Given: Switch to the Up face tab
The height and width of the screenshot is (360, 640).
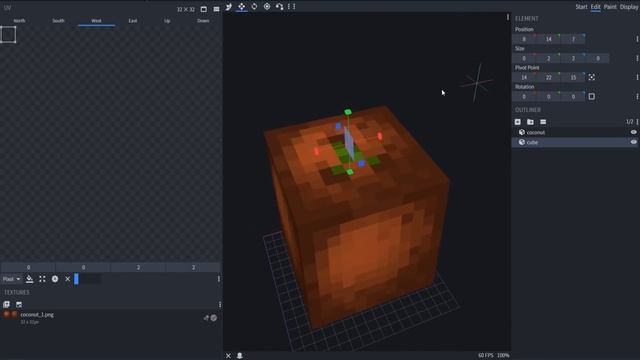Looking at the screenshot, I should pyautogui.click(x=167, y=21).
